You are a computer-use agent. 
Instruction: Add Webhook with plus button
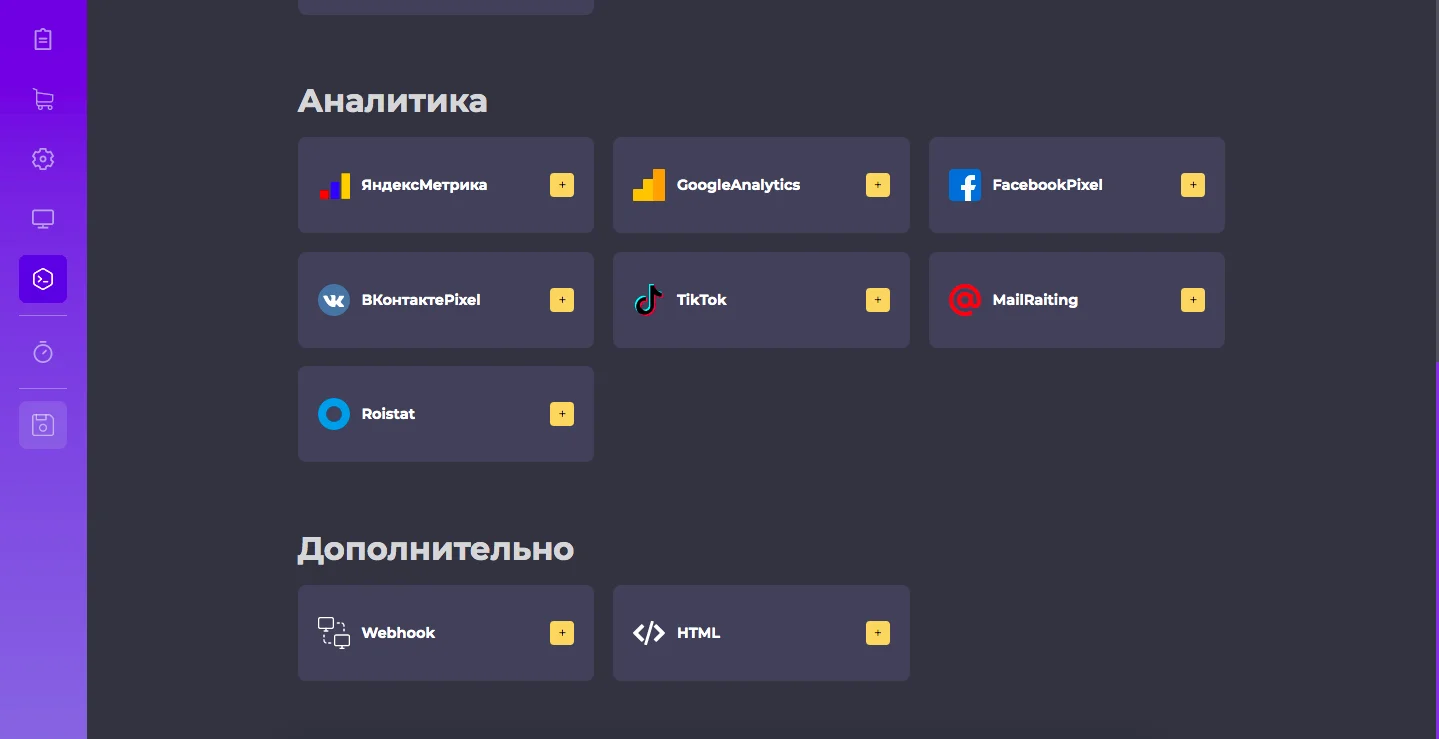click(562, 633)
